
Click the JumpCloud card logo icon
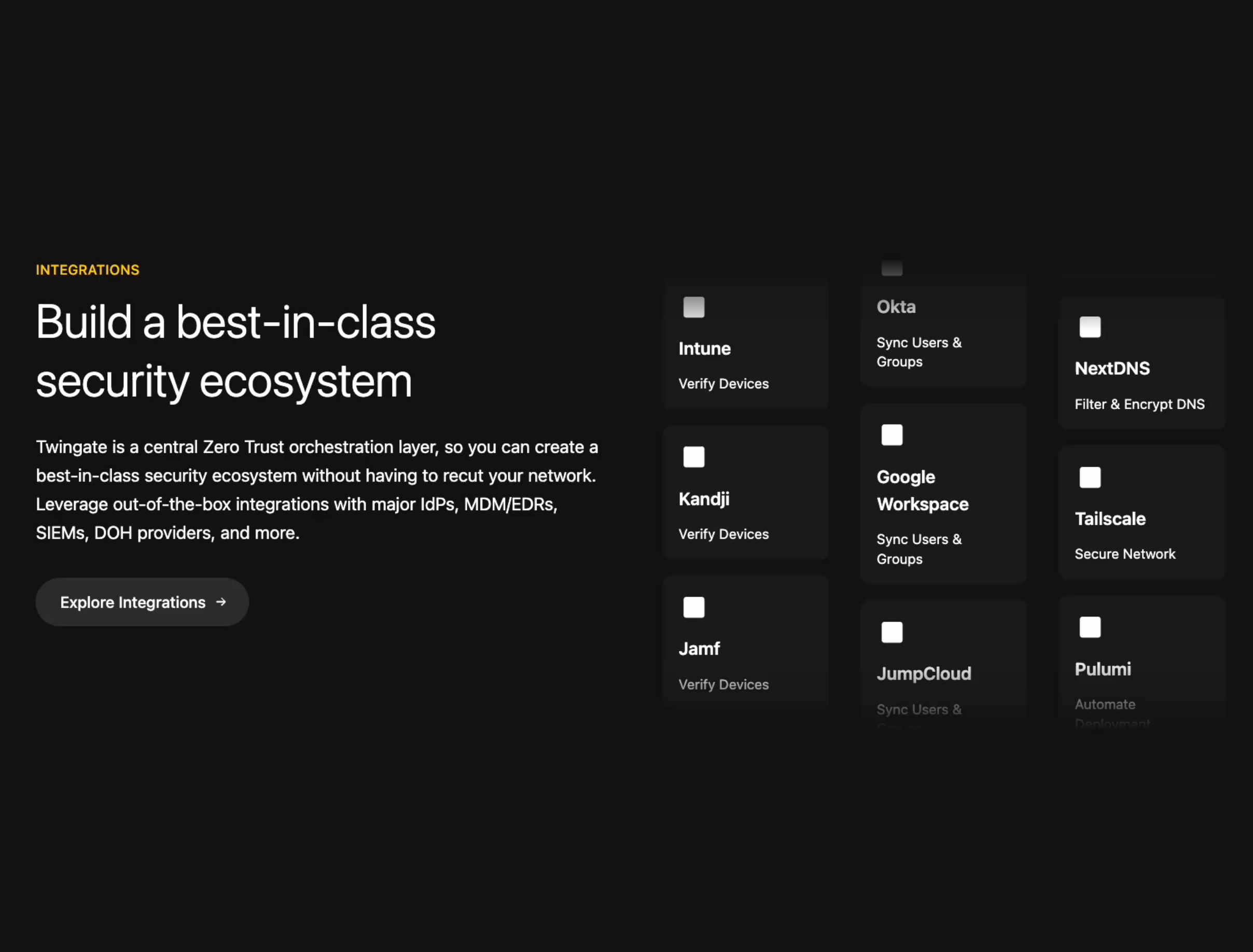892,633
